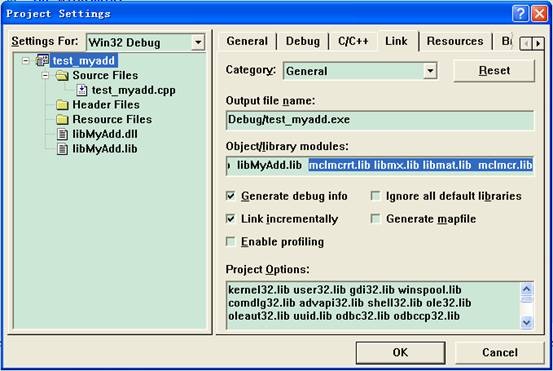Switch to the General tab
Viewport: 553px width, 371px height.
[x=247, y=41]
